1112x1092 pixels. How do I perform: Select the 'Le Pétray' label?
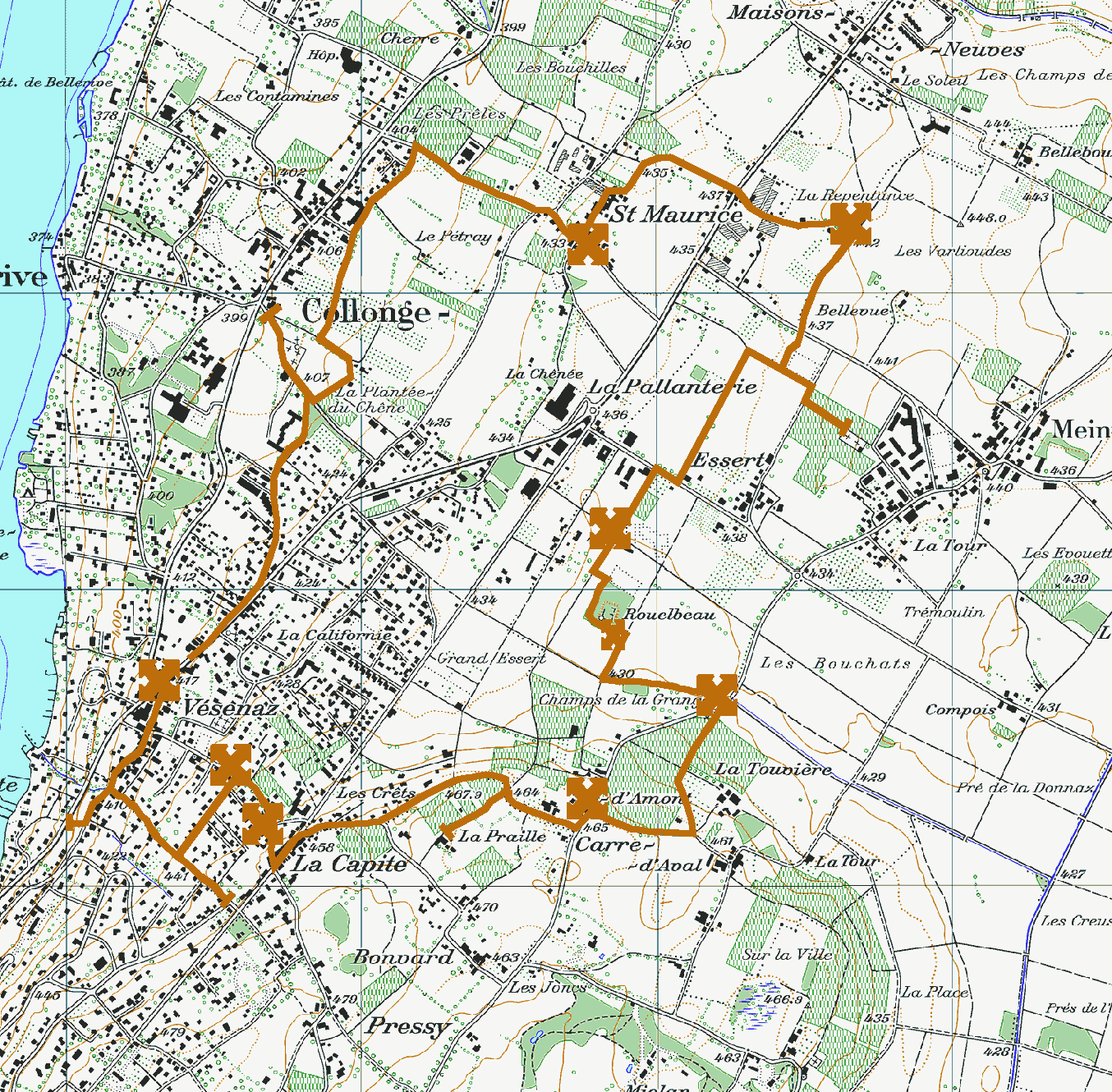click(x=453, y=236)
